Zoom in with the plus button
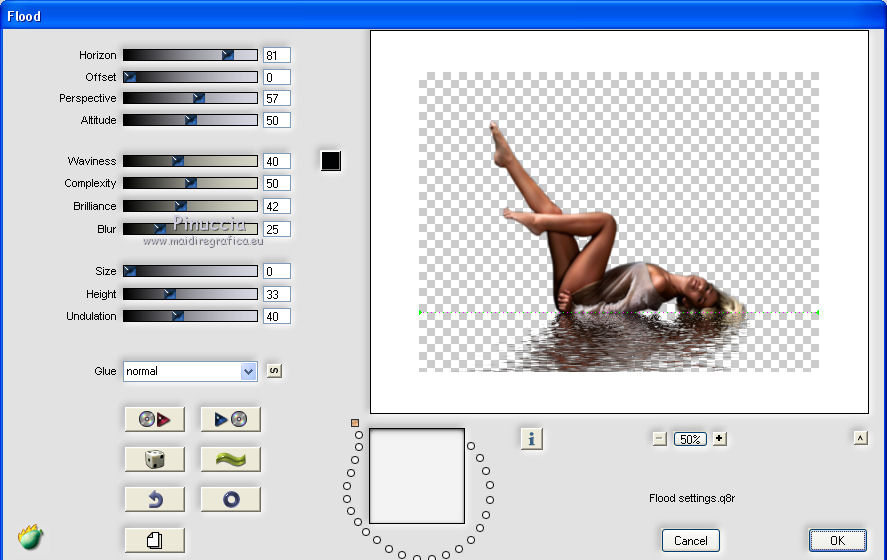887x560 pixels. click(719, 439)
